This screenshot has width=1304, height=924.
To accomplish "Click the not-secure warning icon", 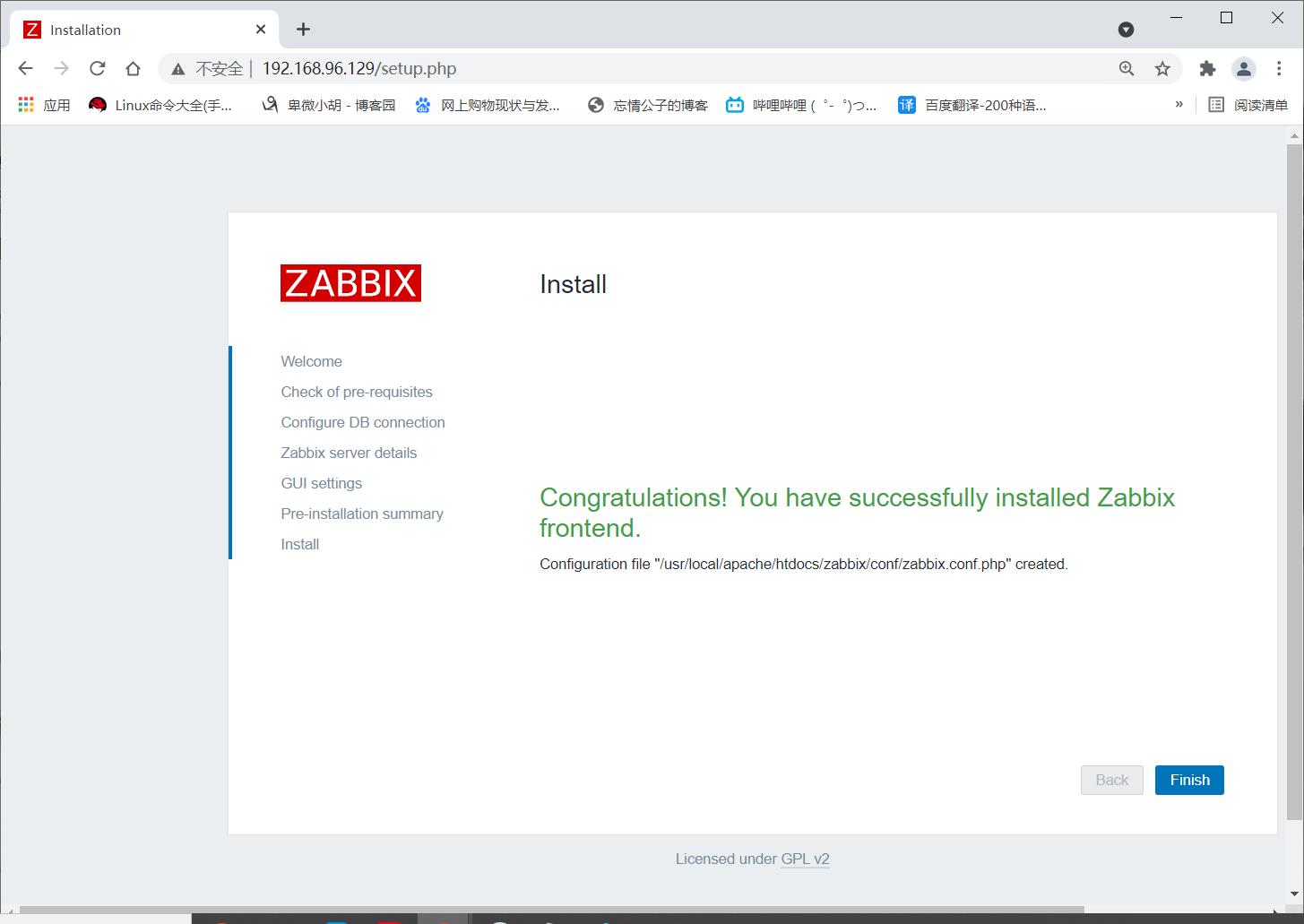I will (x=178, y=69).
